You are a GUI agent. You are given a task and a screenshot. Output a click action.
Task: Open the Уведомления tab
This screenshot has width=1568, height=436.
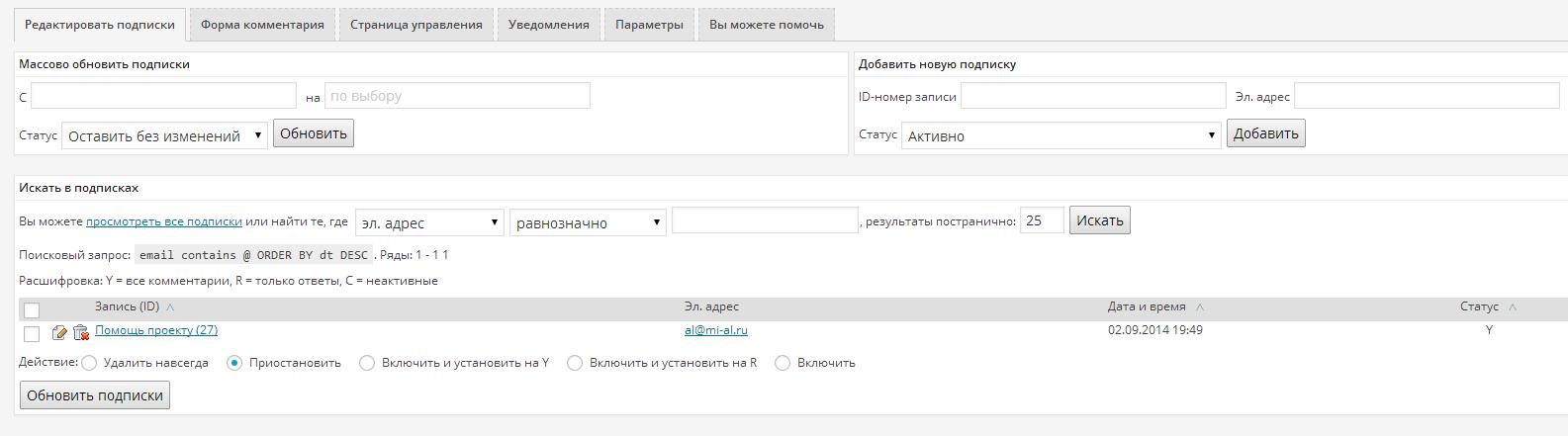point(548,25)
